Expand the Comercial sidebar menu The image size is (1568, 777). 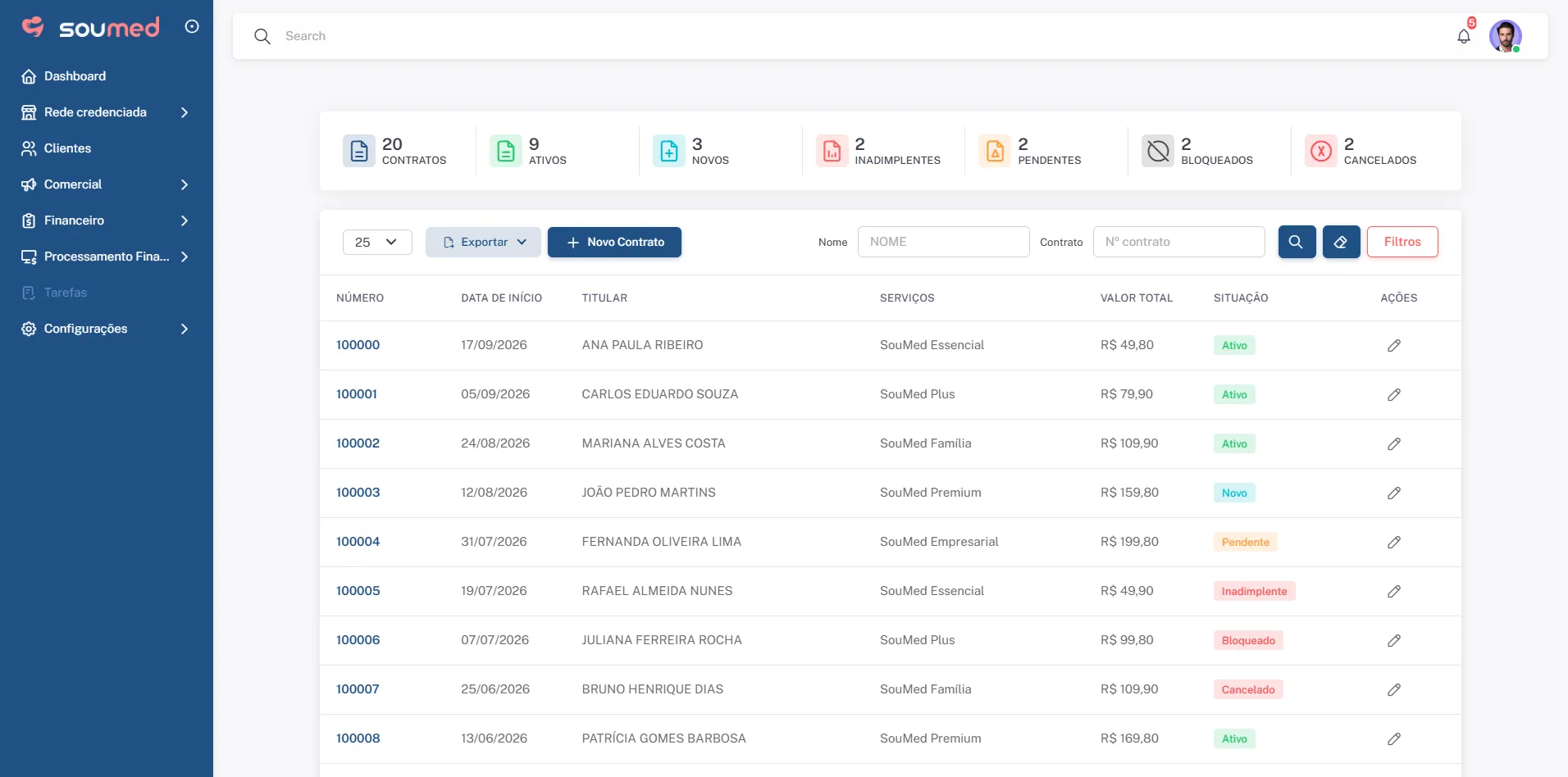tap(107, 184)
